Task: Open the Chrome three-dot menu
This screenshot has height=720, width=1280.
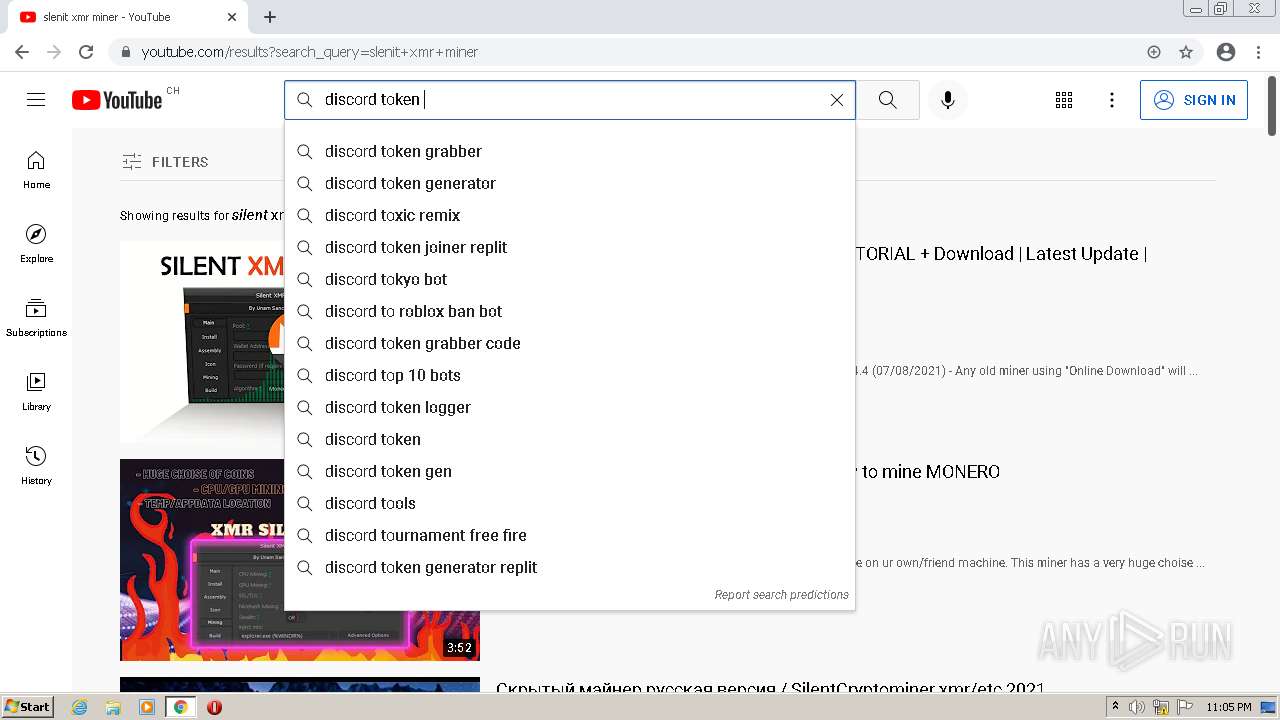Action: [x=1257, y=52]
